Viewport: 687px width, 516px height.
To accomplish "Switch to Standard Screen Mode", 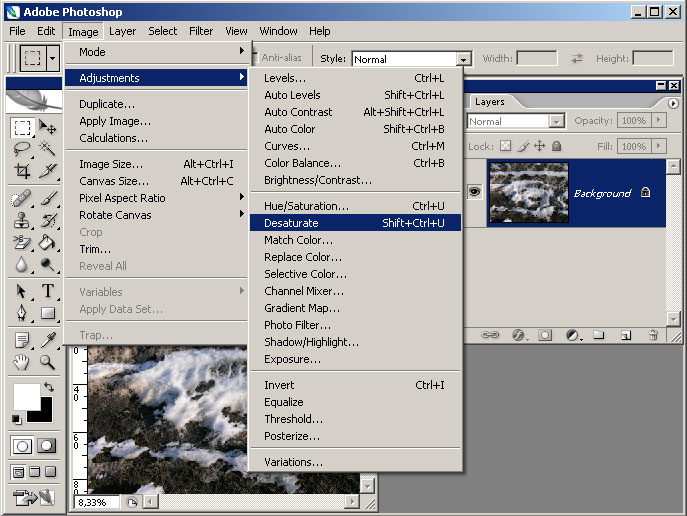I will [18, 472].
